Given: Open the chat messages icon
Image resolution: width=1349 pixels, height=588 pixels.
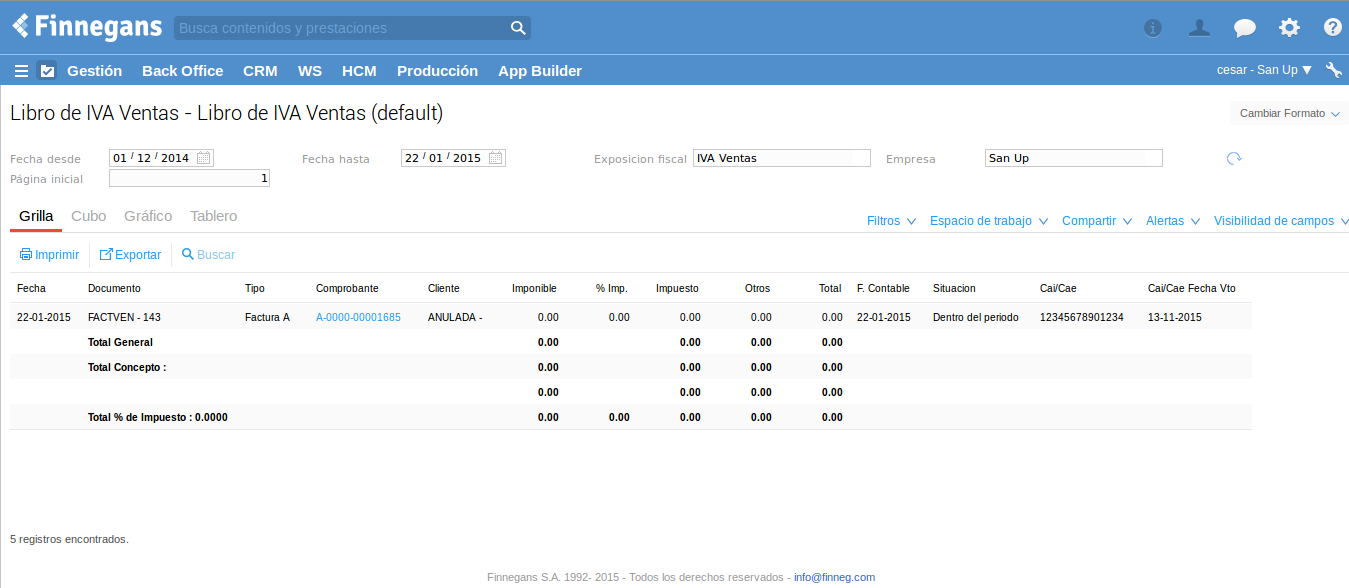Looking at the screenshot, I should click(1244, 28).
